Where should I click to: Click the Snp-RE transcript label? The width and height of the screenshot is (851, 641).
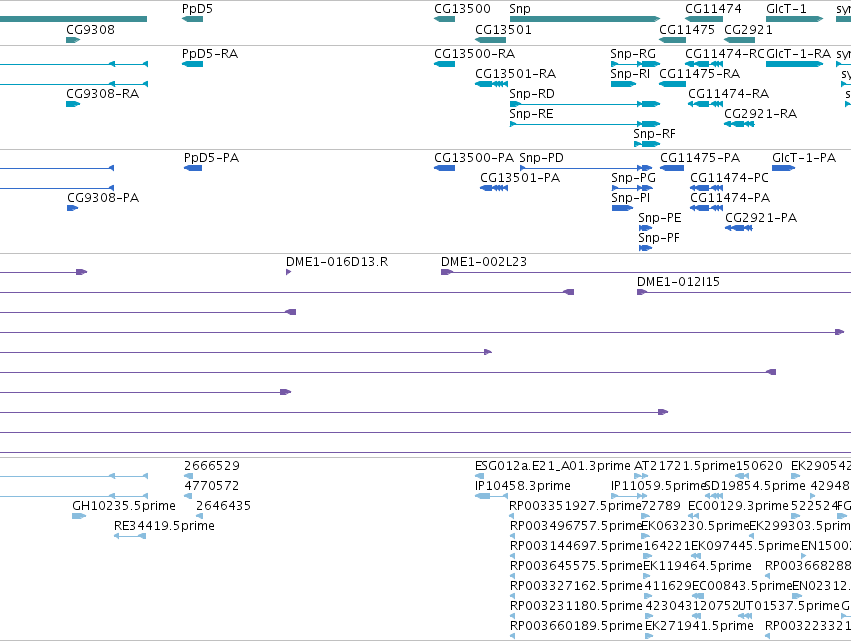point(531,113)
